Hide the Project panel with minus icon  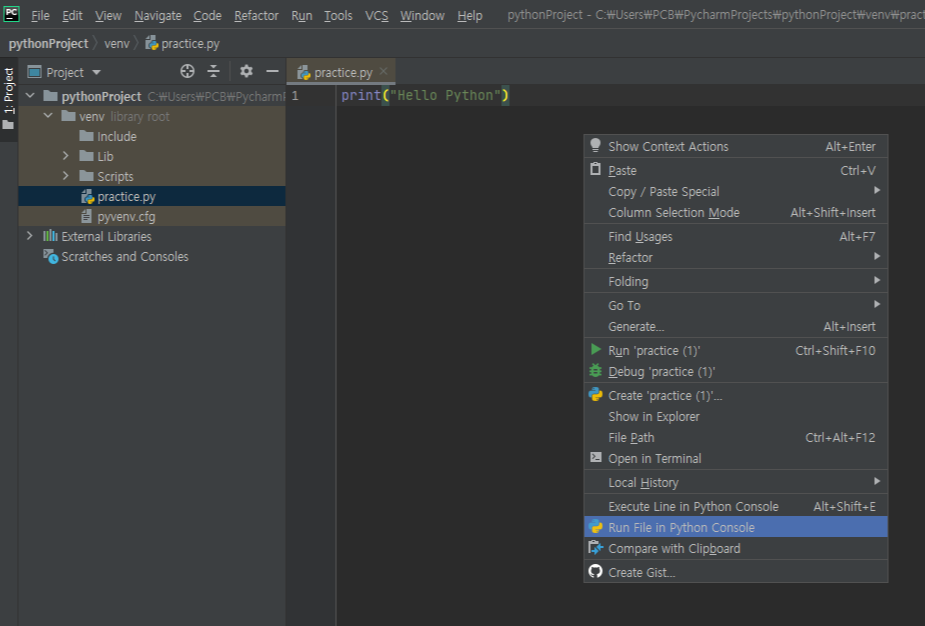[272, 71]
